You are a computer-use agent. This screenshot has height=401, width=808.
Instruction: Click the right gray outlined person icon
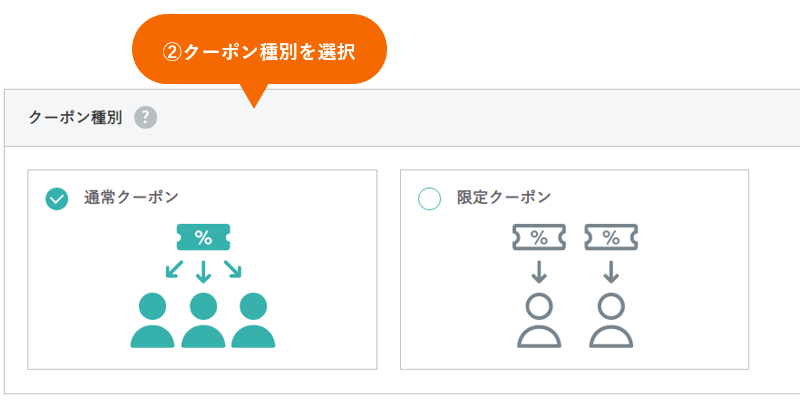click(611, 321)
